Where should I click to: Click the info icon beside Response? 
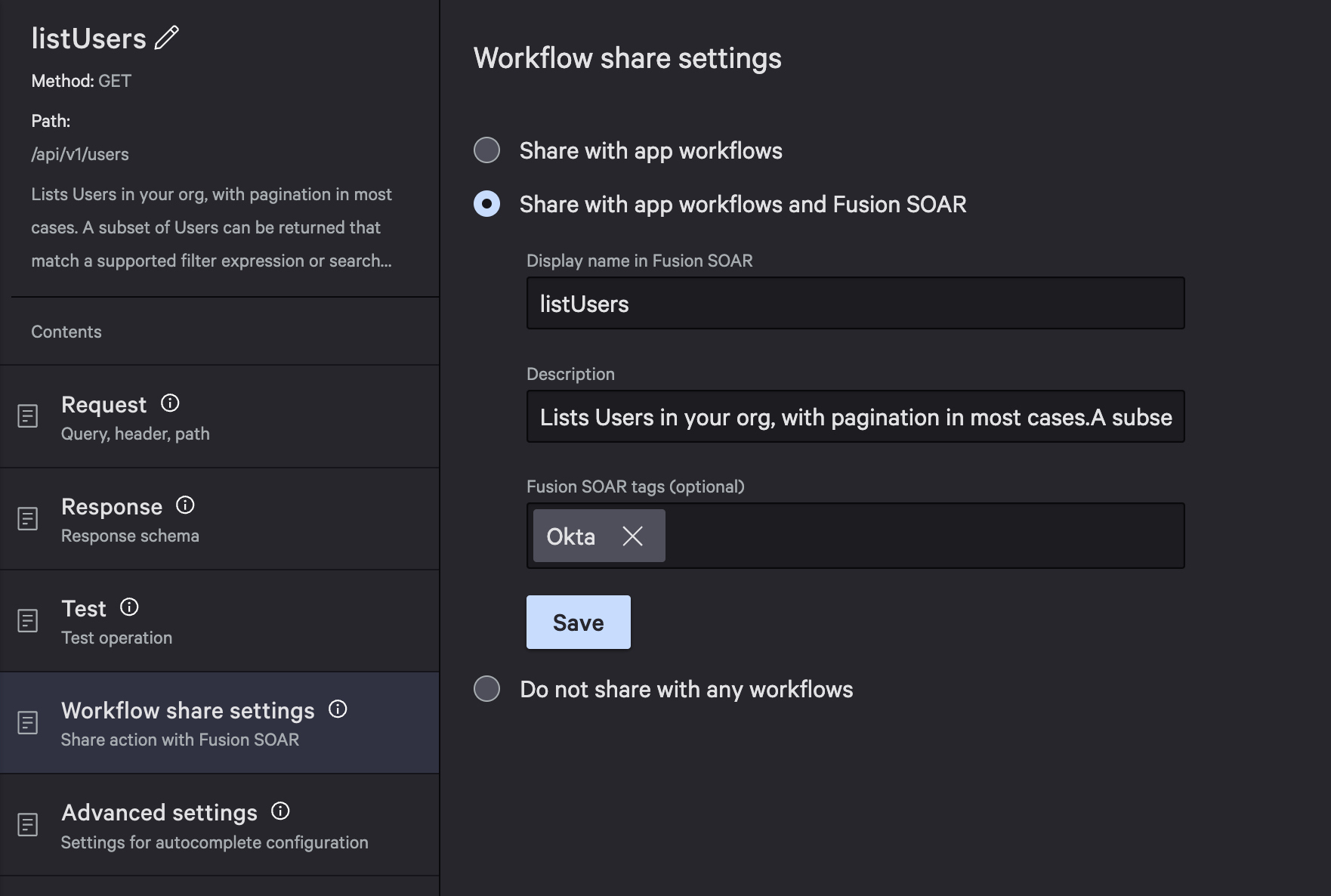pos(184,505)
